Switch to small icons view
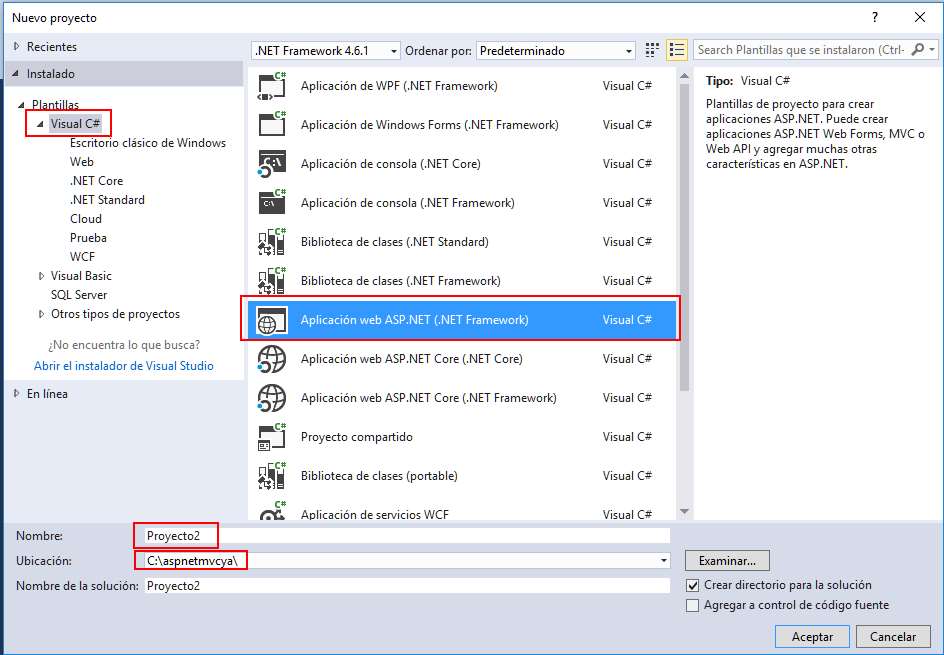Viewport: 944px width, 655px height. (x=651, y=50)
